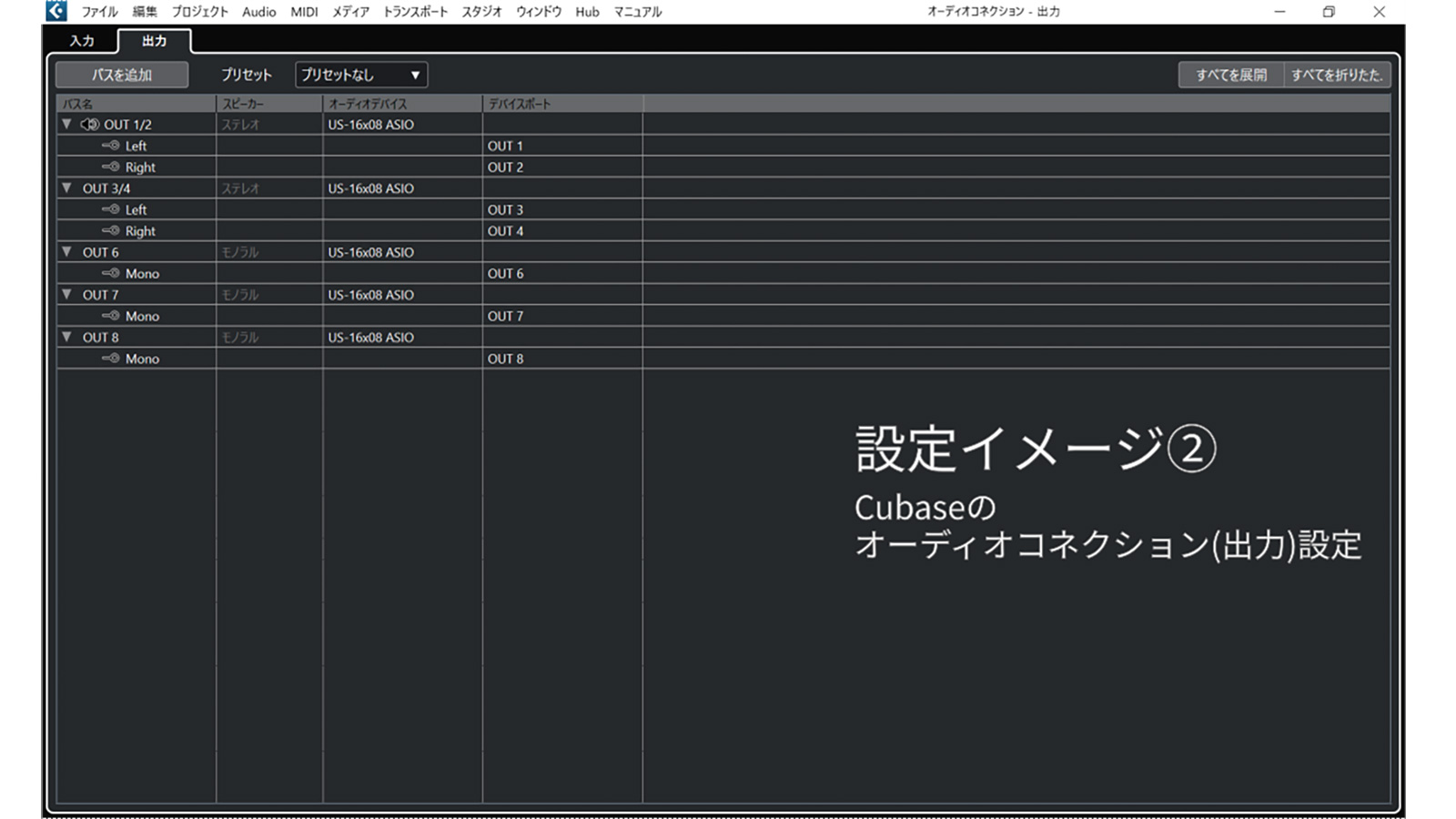The width and height of the screenshot is (1456, 819).
Task: Select the Mono channel under OUT 6
Action: (142, 273)
